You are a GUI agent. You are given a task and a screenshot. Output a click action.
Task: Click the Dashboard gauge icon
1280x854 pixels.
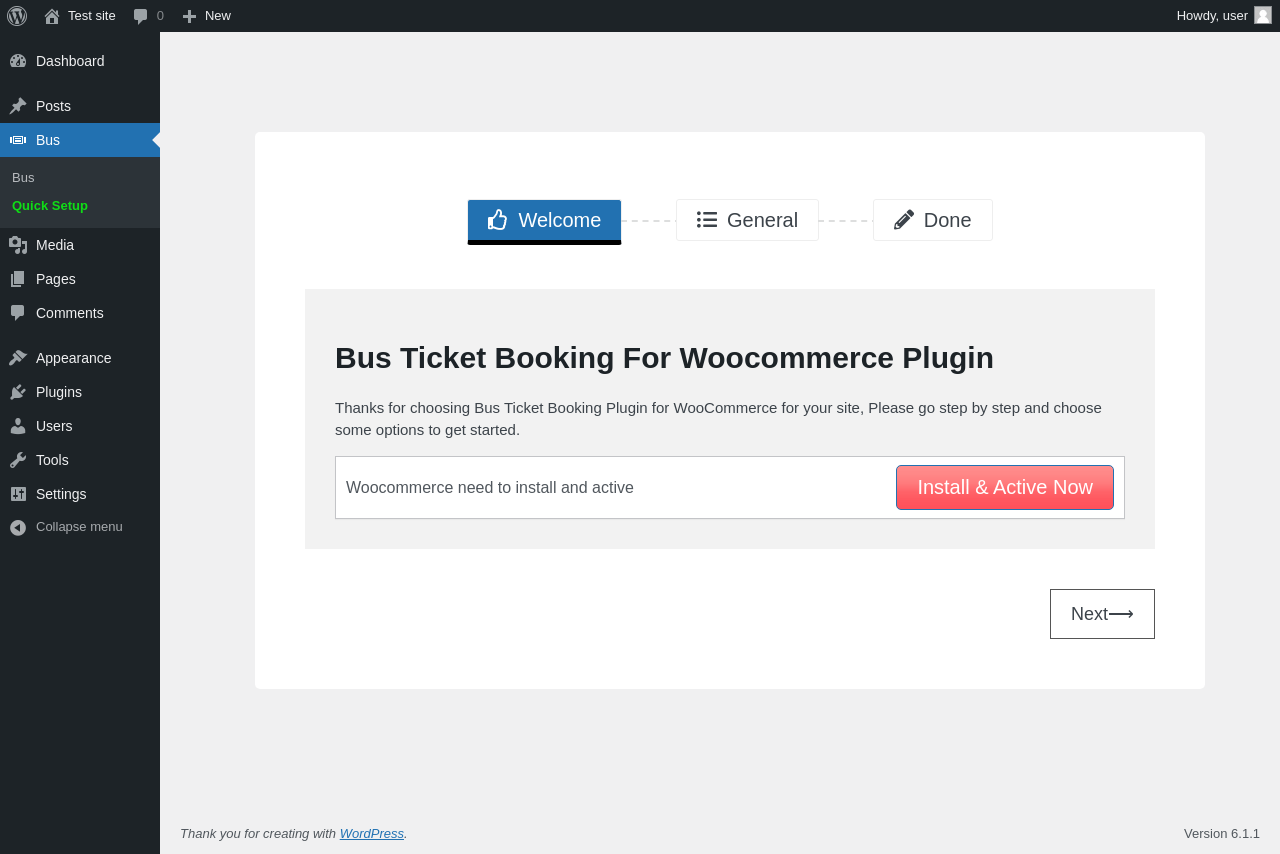point(18,61)
